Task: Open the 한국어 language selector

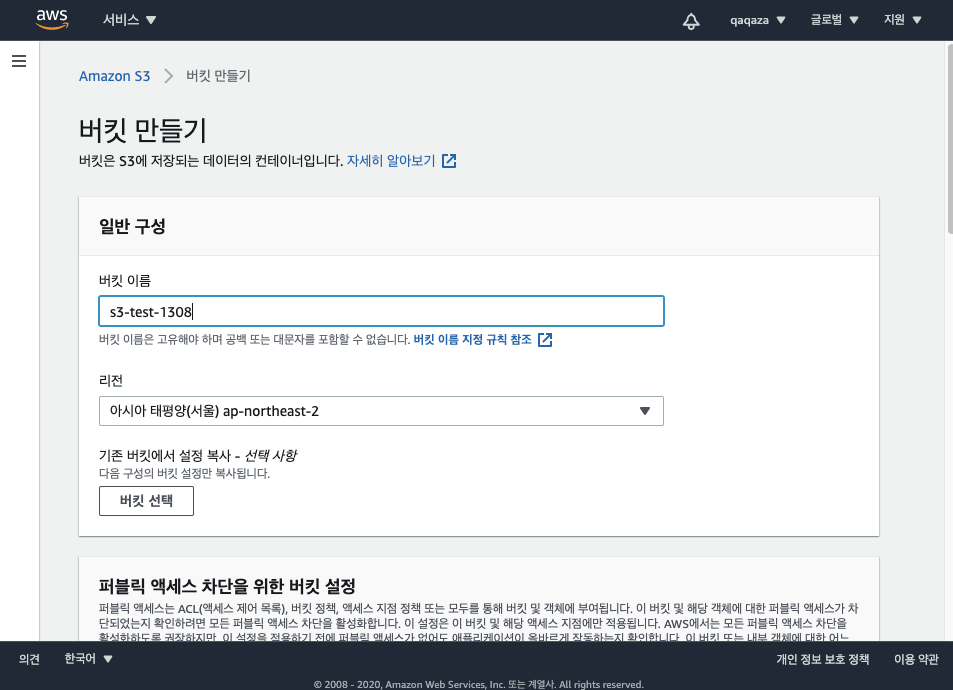Action: [x=88, y=659]
